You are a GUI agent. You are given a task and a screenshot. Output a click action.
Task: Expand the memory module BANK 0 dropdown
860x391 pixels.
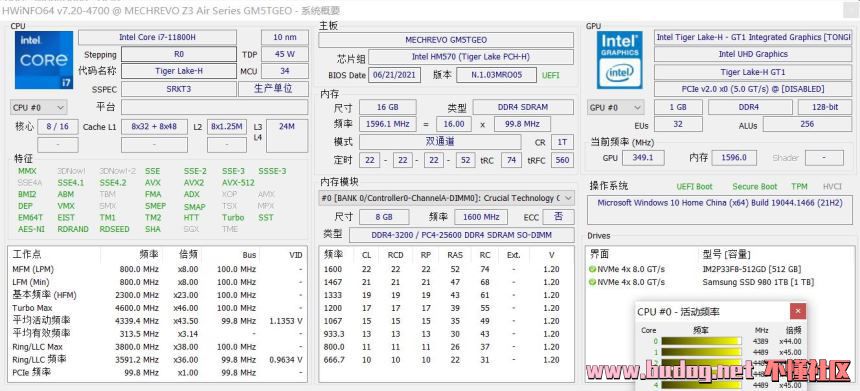(446, 198)
